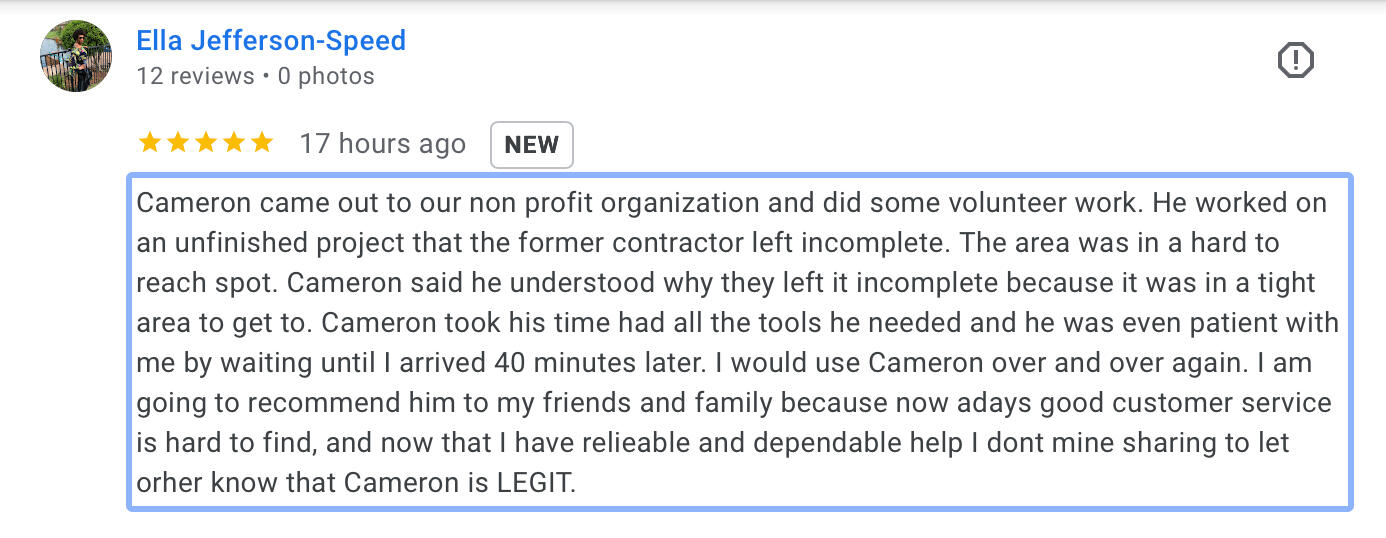The height and width of the screenshot is (538, 1386).
Task: Click the fourth star of the rating
Action: tap(233, 143)
